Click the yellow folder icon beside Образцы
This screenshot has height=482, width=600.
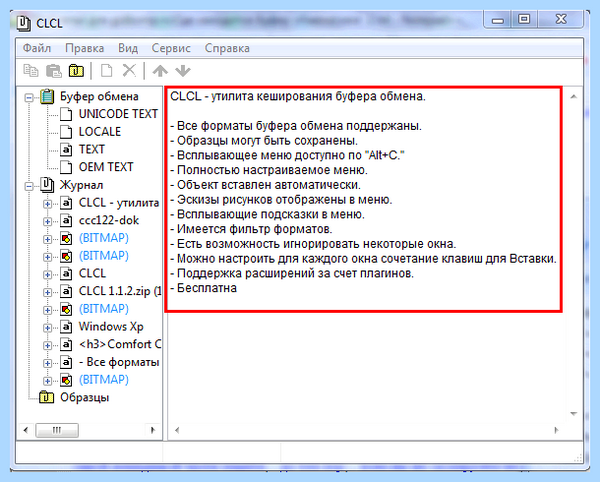pos(46,397)
